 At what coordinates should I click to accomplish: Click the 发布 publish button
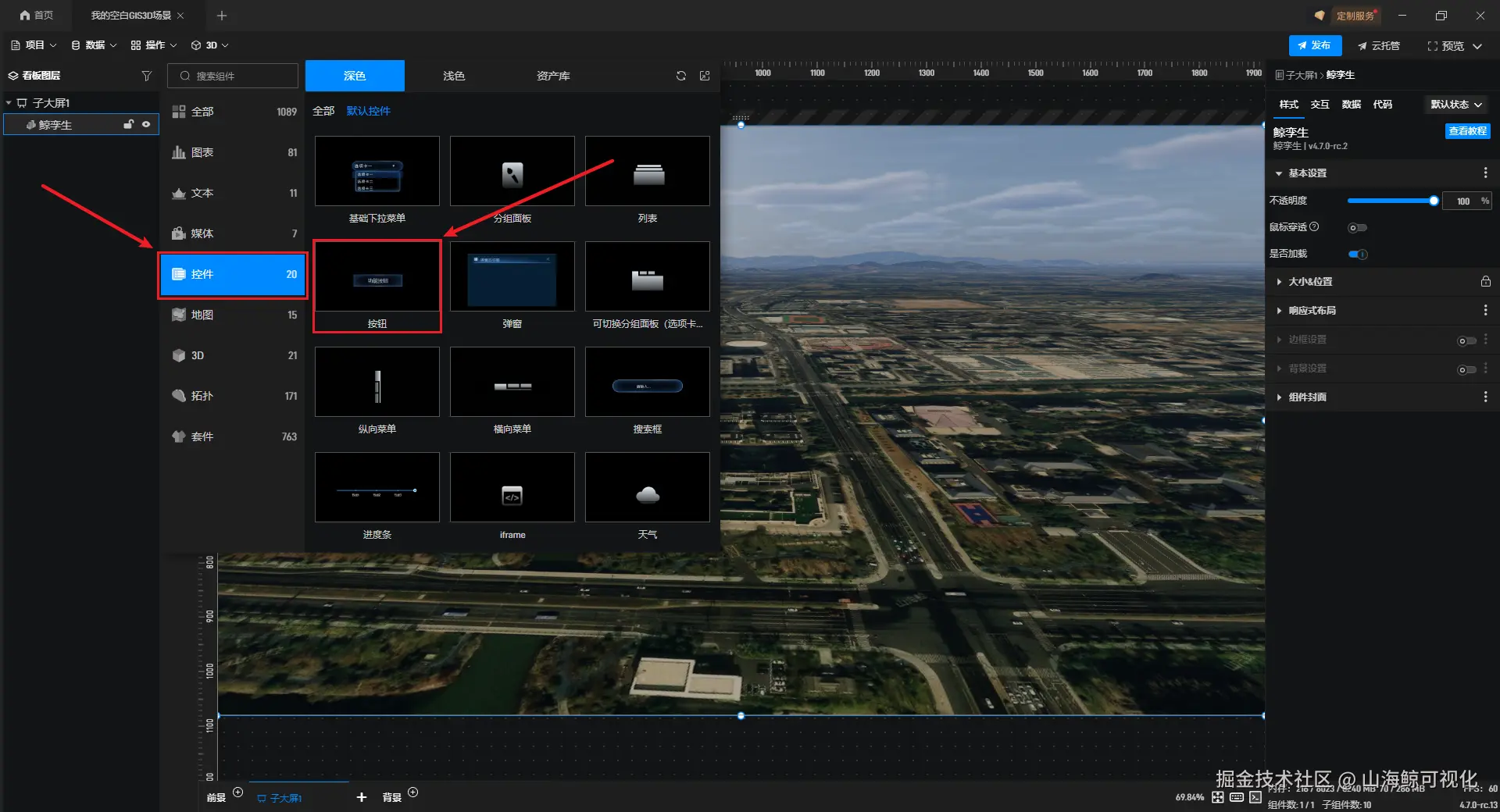click(x=1315, y=45)
